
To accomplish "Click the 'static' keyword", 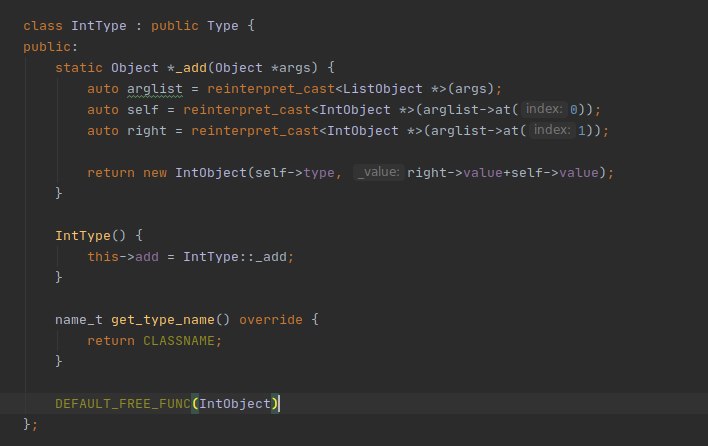I will point(79,68).
